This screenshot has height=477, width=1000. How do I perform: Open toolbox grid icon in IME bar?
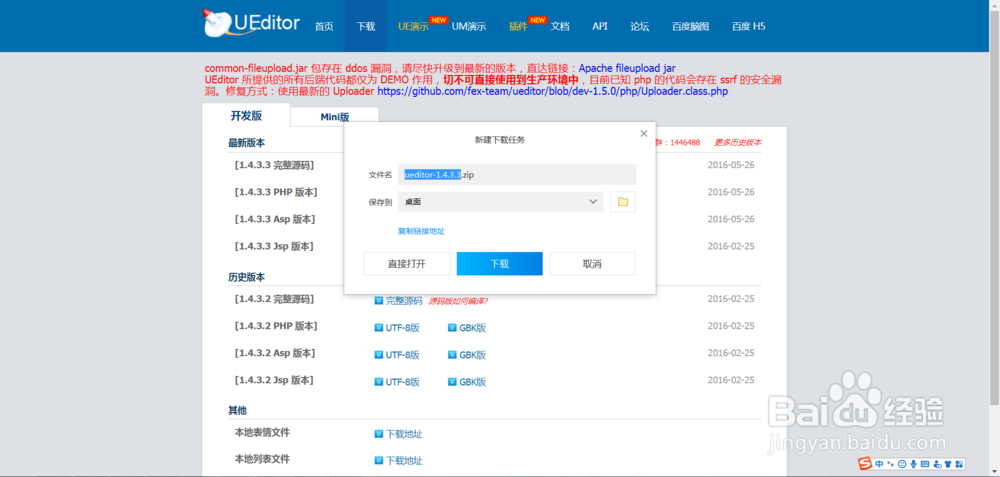(x=959, y=464)
